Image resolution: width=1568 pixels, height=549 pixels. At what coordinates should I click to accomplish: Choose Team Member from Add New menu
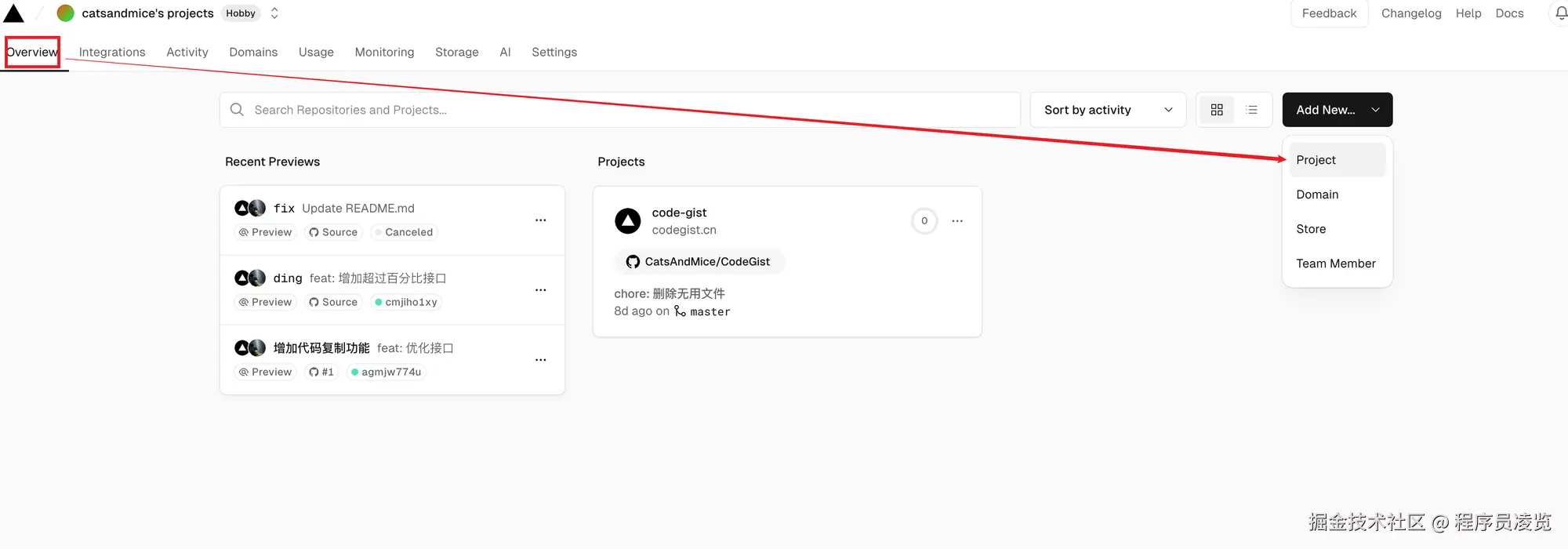1338,264
